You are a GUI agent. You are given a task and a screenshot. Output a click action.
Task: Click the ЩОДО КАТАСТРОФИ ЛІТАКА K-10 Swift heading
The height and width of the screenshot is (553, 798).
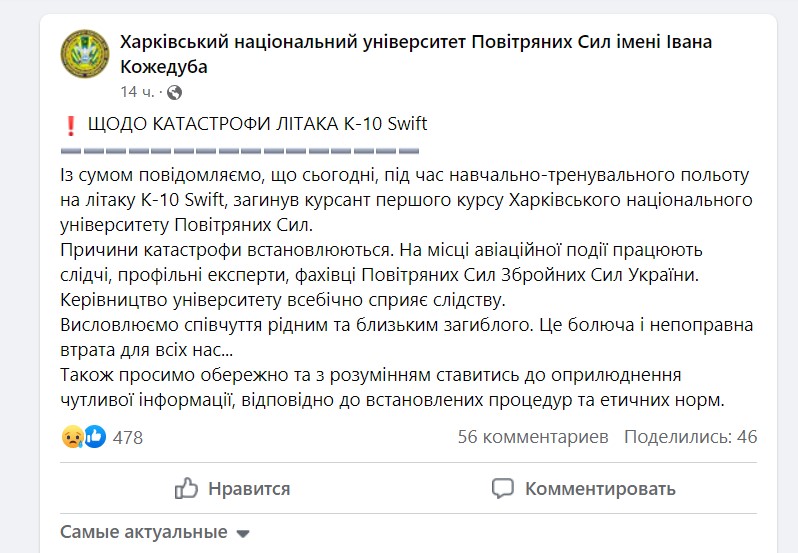pyautogui.click(x=258, y=124)
